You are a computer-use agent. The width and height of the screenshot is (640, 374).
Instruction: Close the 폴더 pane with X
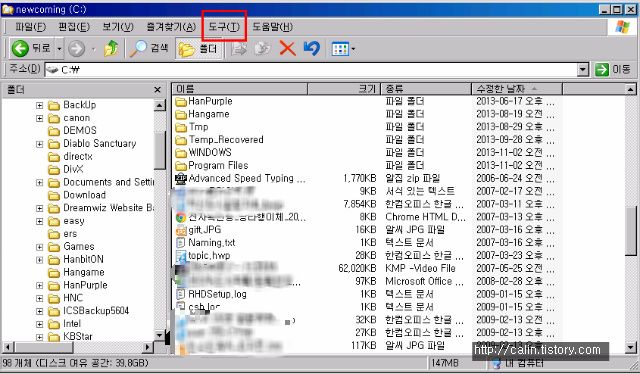coord(158,90)
